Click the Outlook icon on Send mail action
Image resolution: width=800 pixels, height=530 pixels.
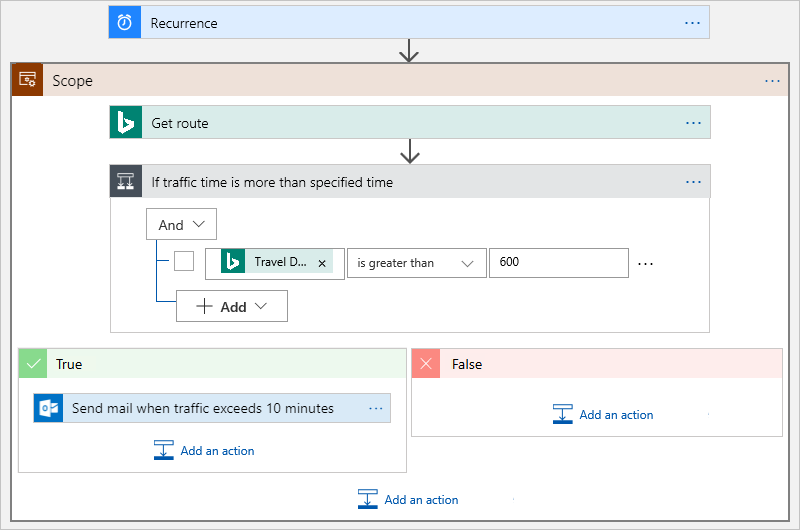48,408
